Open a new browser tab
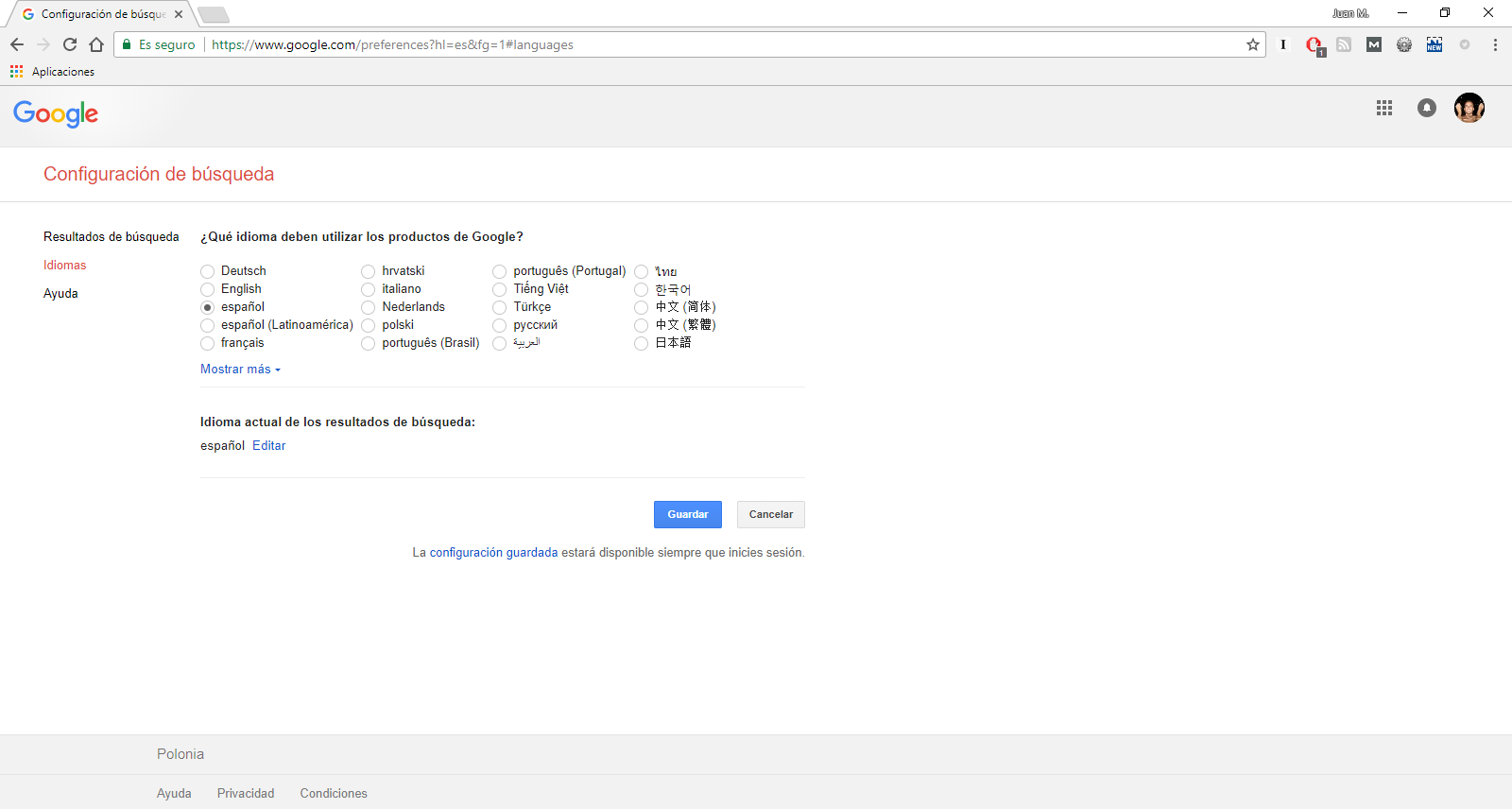 214,14
